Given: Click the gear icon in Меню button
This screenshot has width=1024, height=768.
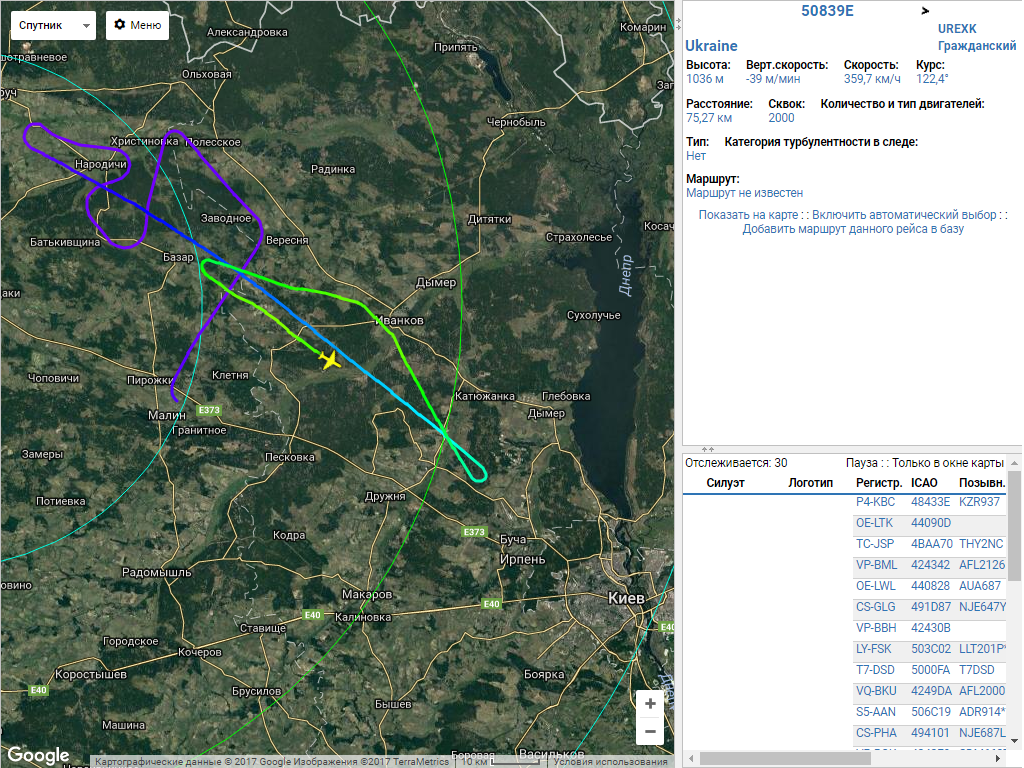Looking at the screenshot, I should 120,24.
